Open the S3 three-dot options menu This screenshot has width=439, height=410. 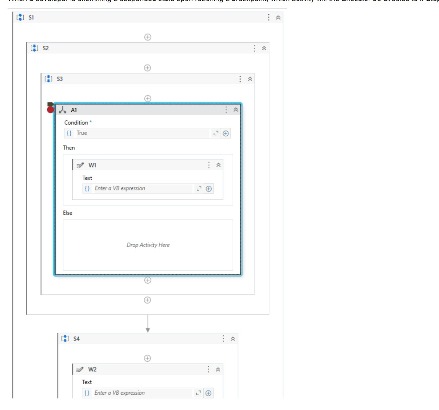coord(240,79)
